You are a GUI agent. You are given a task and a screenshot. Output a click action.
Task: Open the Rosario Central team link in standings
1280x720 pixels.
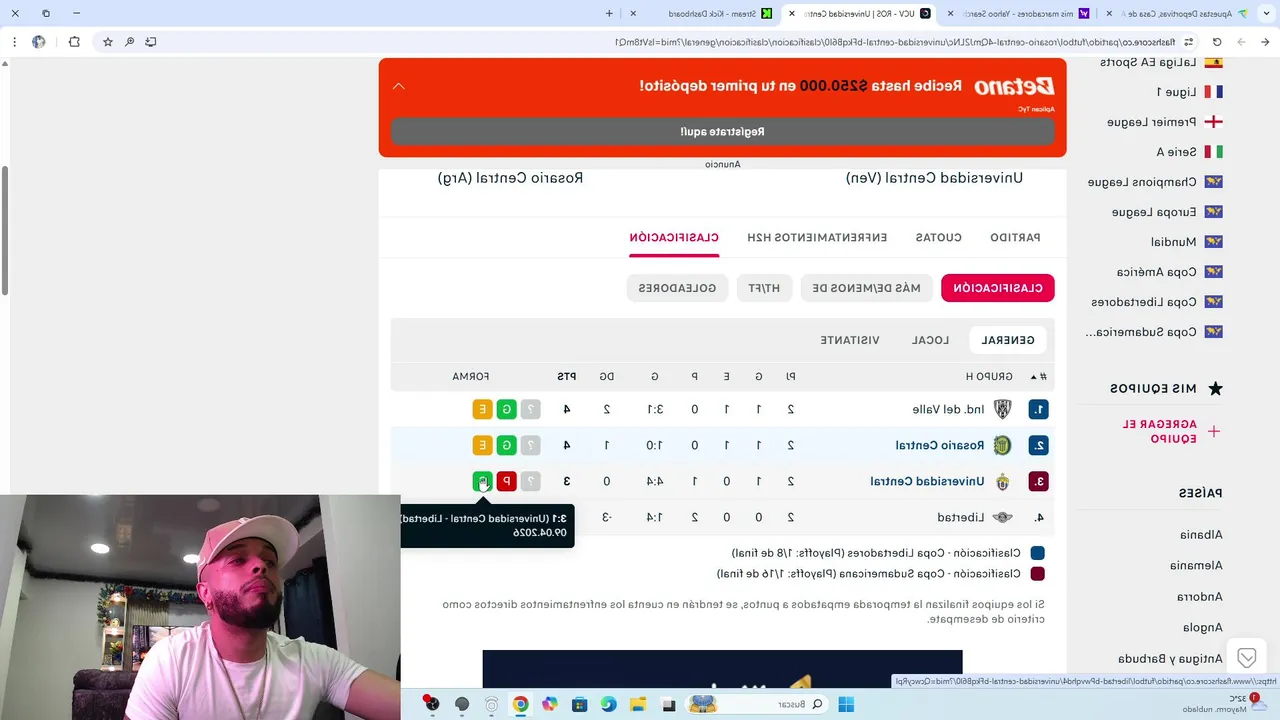click(x=939, y=445)
